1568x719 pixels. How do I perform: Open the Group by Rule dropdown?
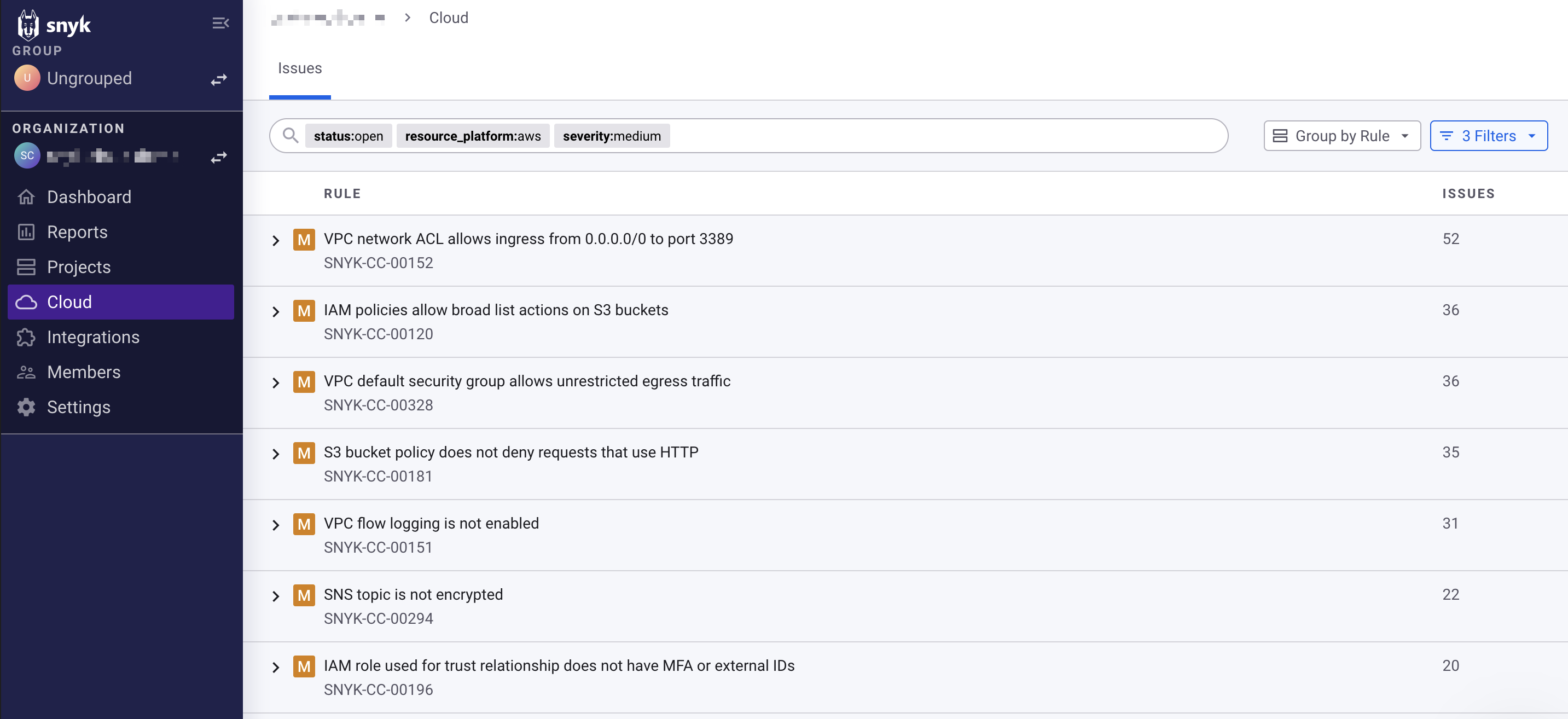click(x=1341, y=136)
